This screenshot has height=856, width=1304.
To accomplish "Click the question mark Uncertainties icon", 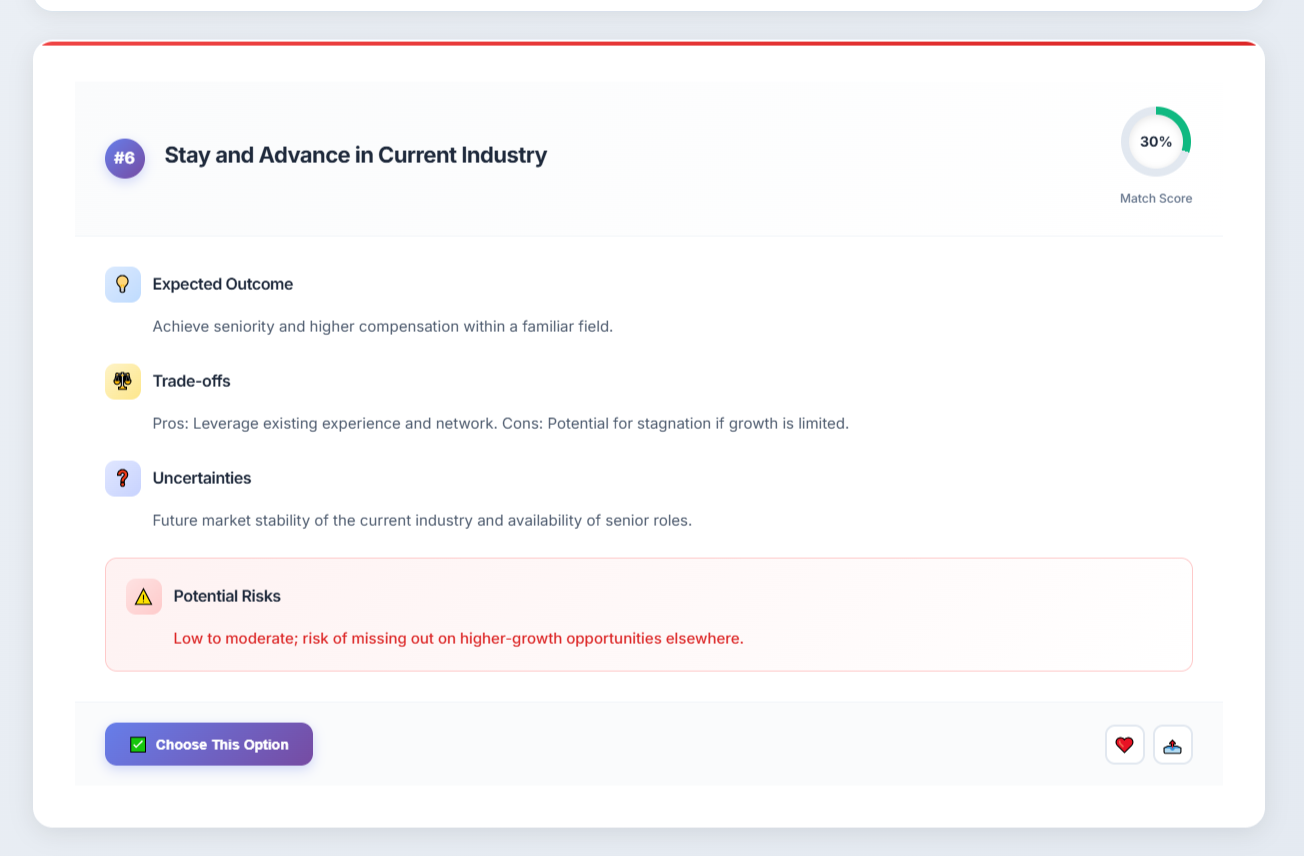I will pyautogui.click(x=123, y=478).
